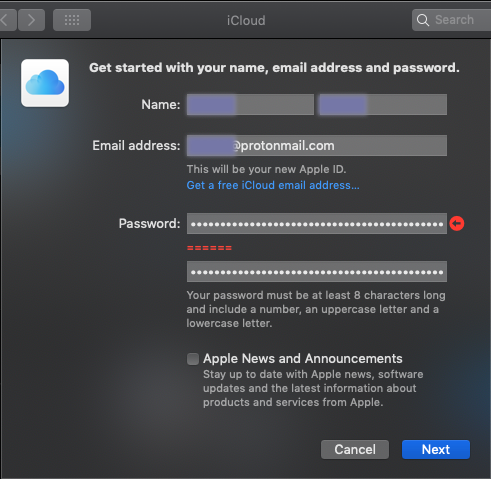Show all preferences with the grid icon
The image size is (491, 479).
[x=72, y=20]
